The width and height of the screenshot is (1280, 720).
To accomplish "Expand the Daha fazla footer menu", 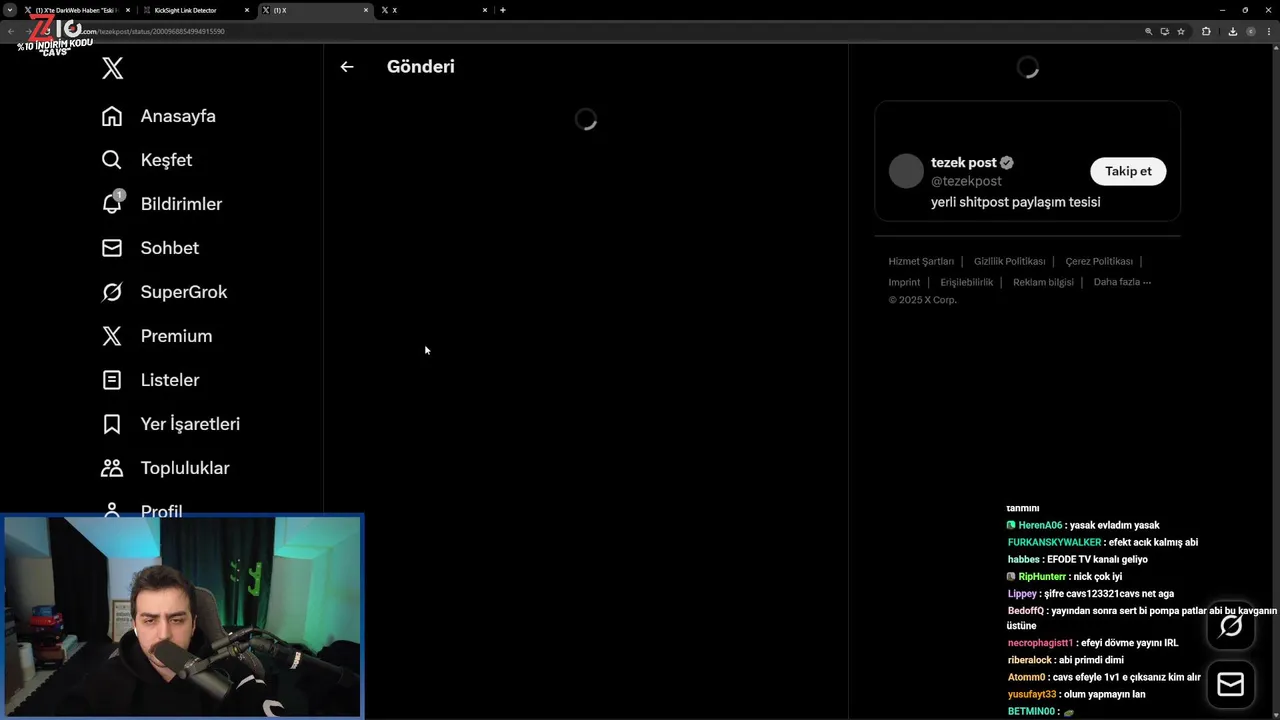I will pos(1122,282).
